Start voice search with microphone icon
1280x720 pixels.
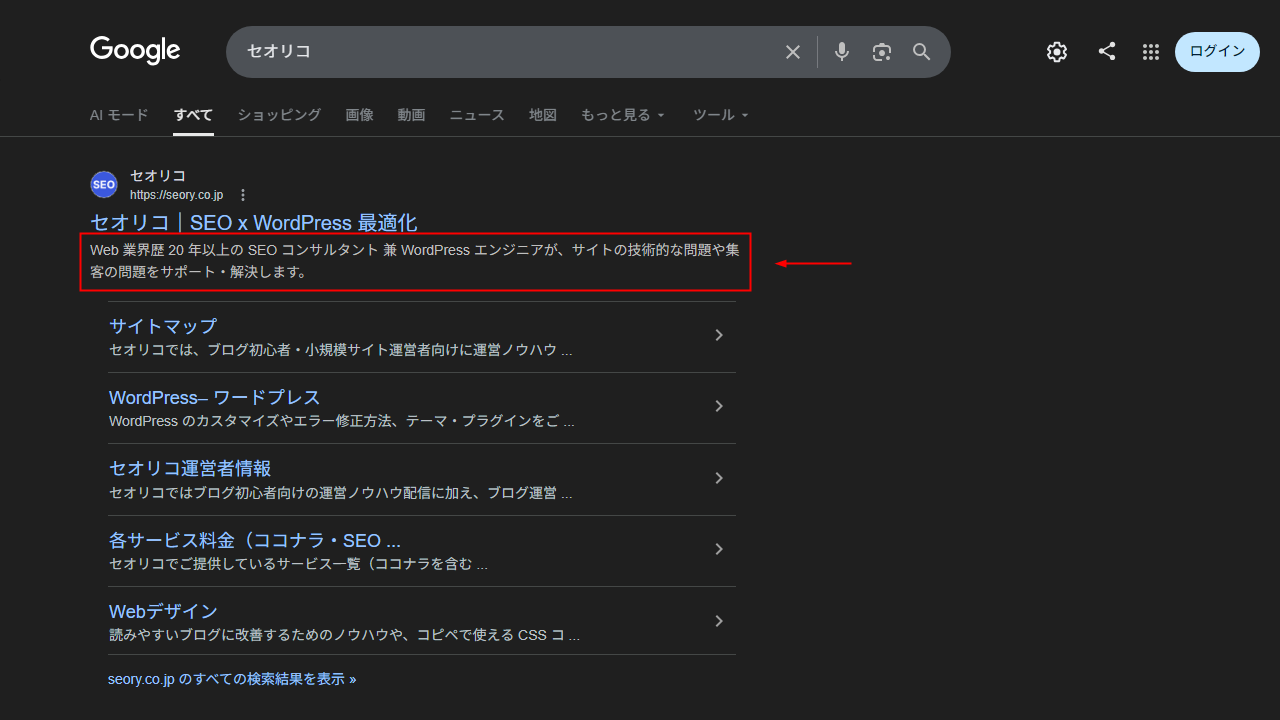842,52
